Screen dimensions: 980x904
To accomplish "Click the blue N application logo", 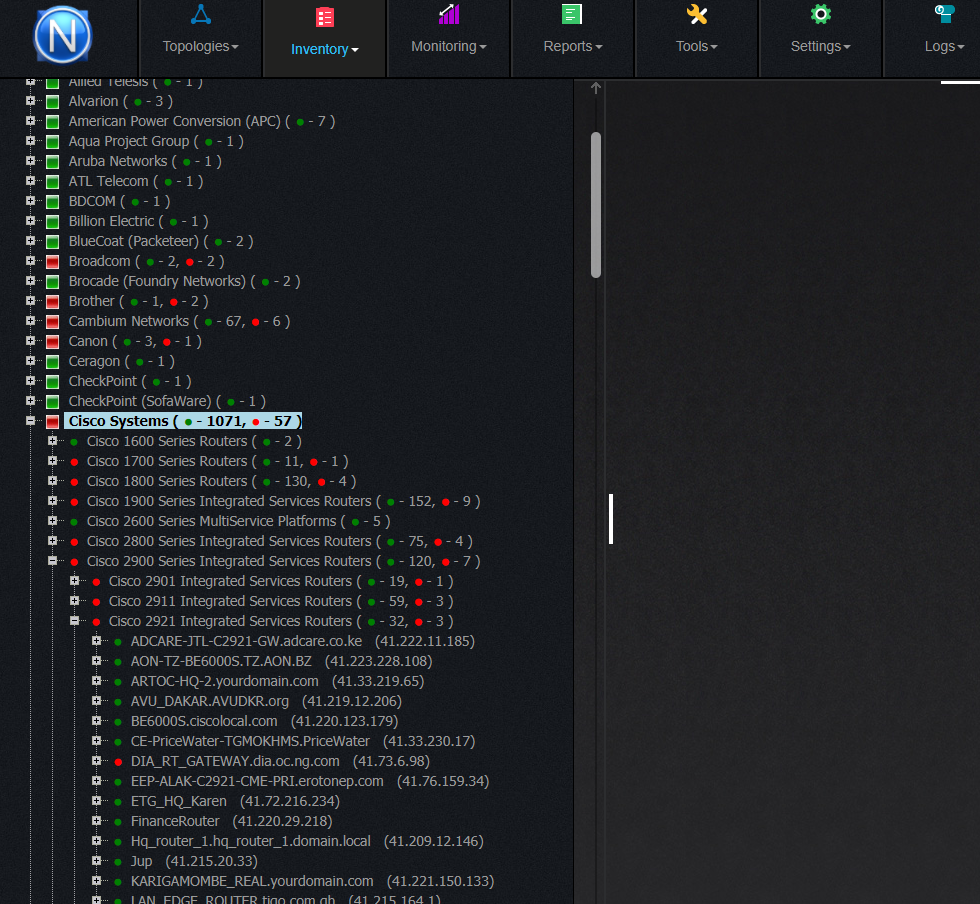I will 62,35.
